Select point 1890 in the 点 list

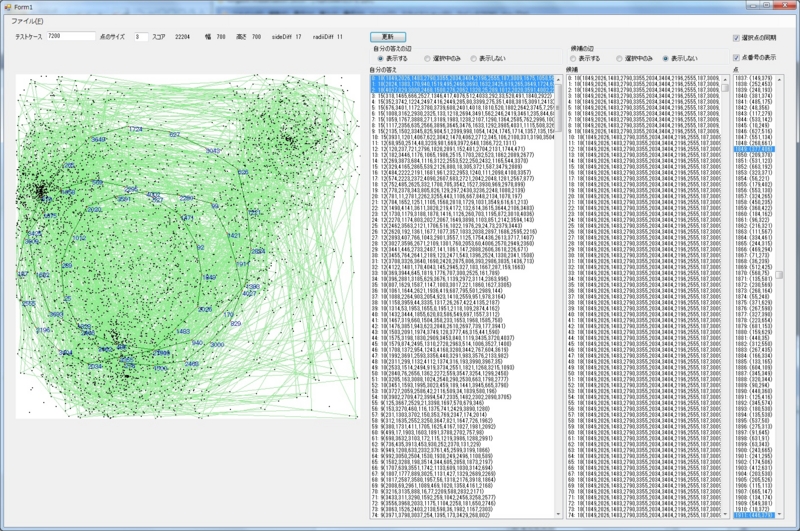pos(754,391)
